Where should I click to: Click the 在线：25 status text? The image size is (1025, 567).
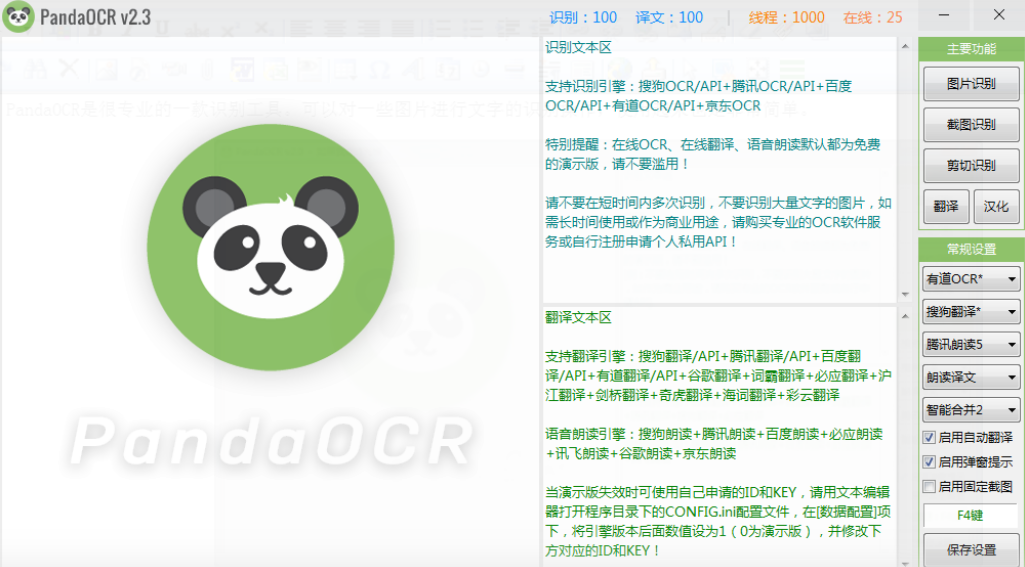click(x=873, y=18)
